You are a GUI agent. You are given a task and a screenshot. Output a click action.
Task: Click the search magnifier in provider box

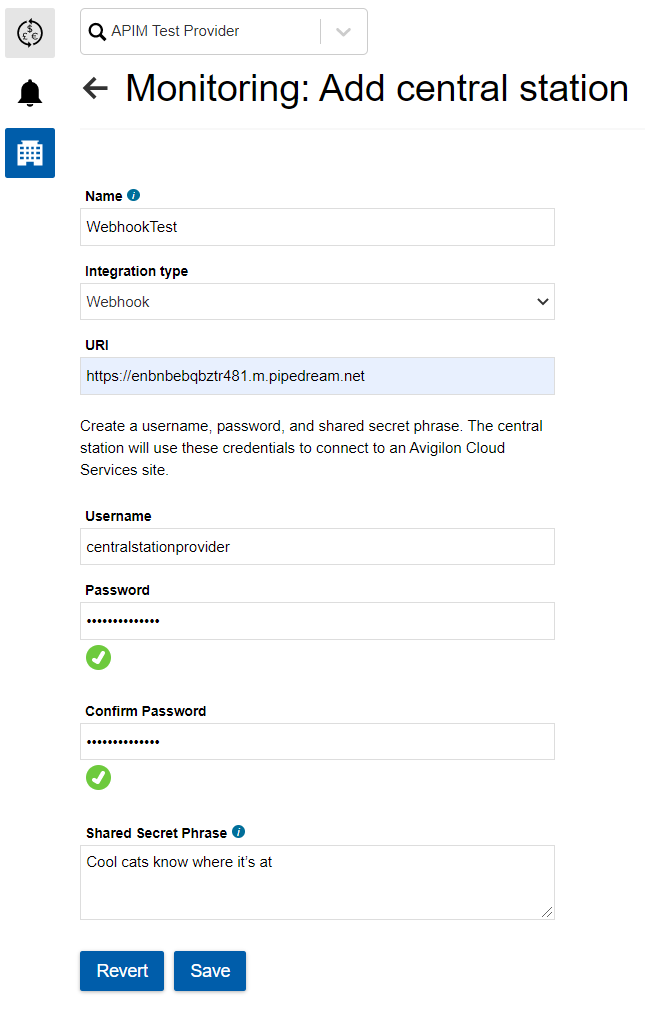coord(97,32)
